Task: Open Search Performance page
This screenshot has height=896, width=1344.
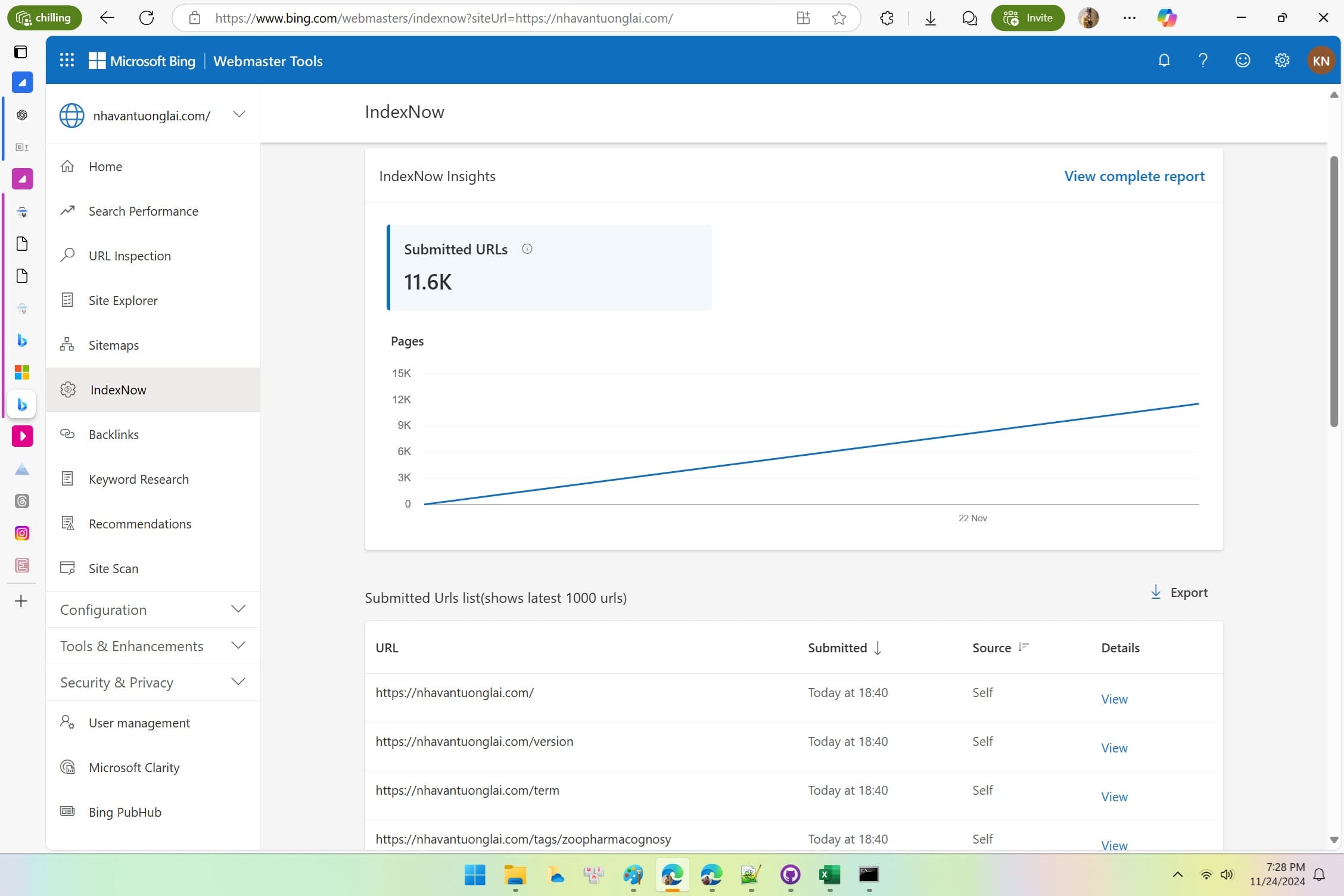Action: (153, 211)
